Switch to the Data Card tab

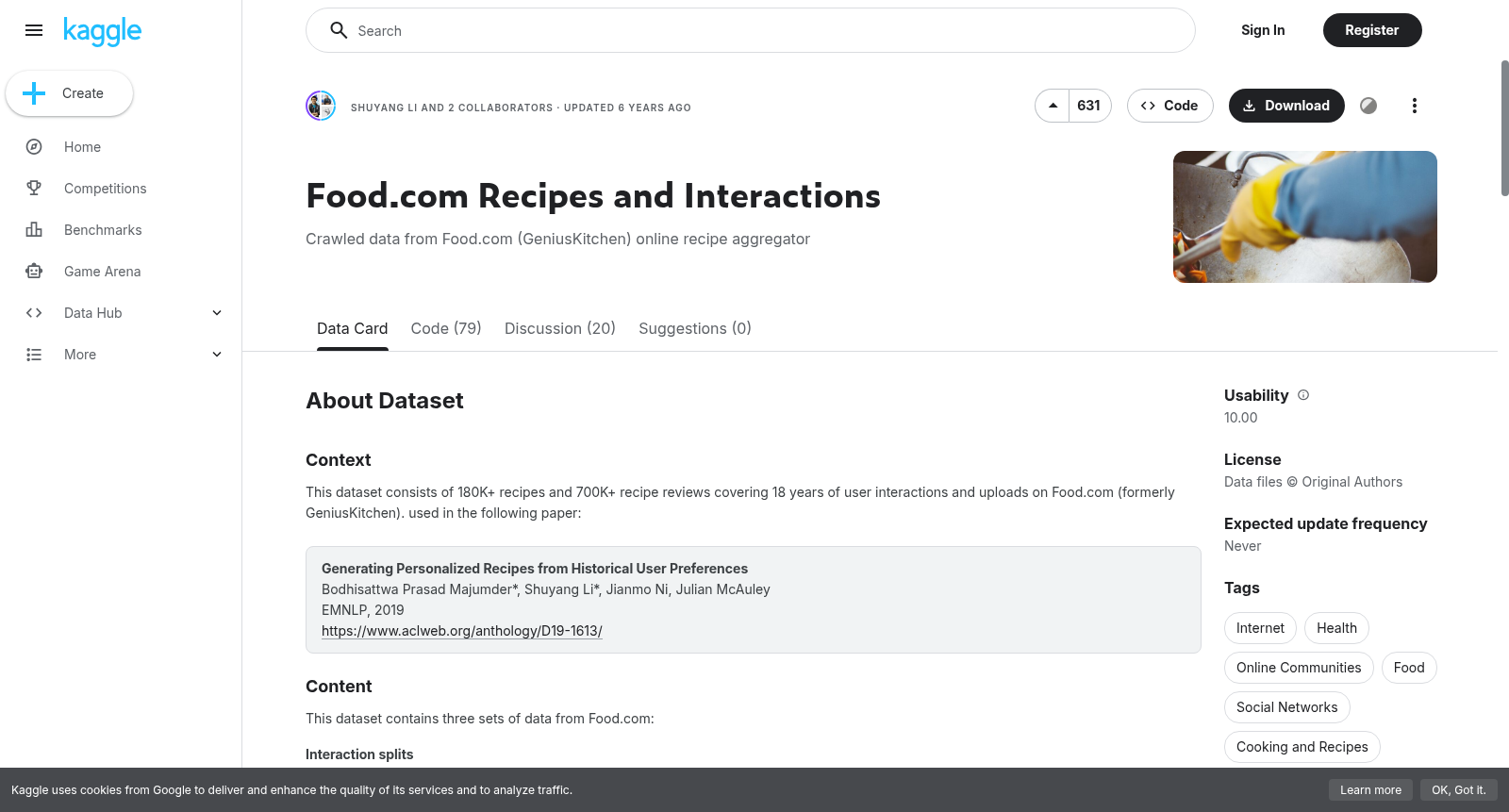pos(353,328)
